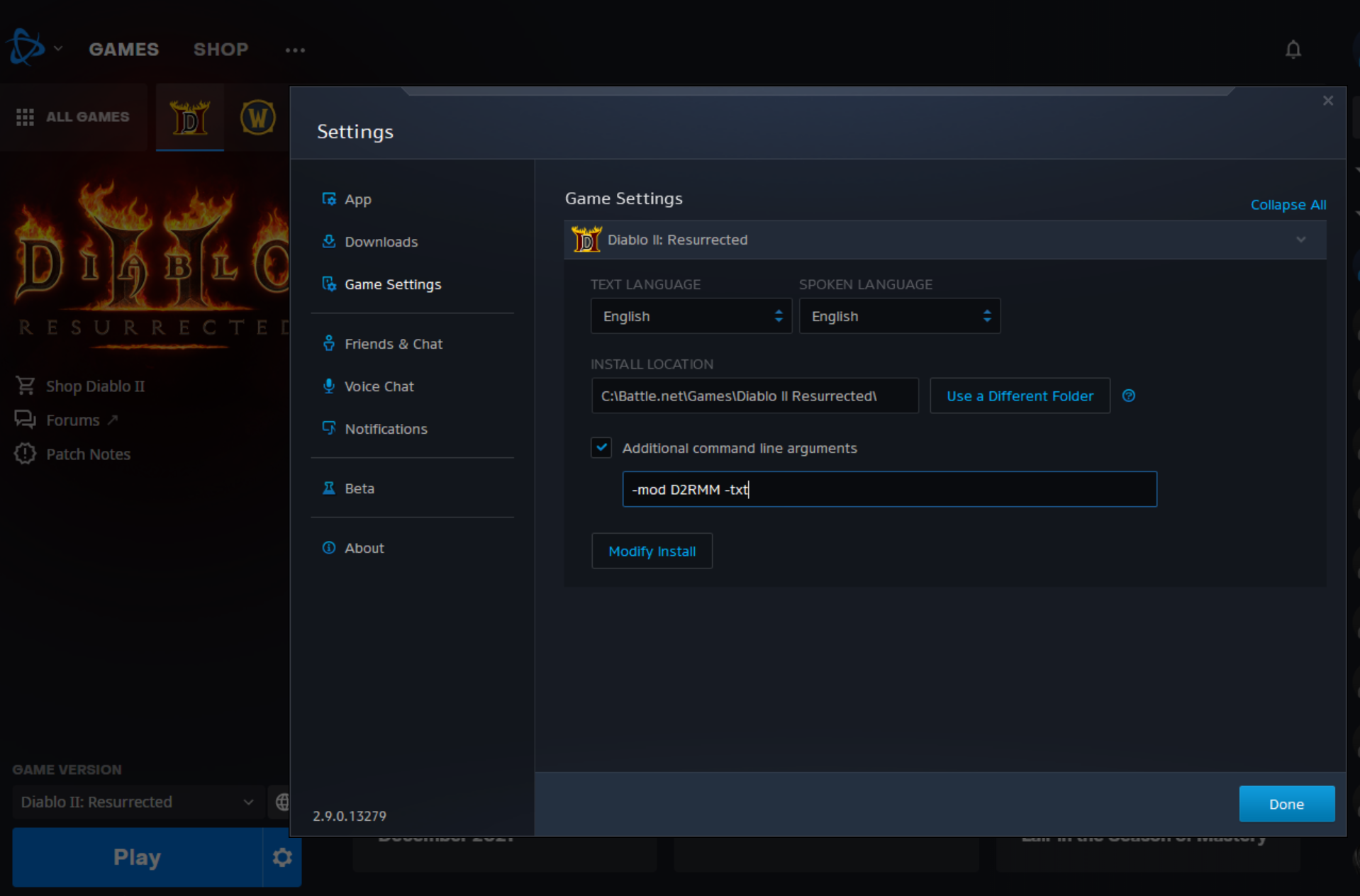Click the blue Play button

tap(137, 858)
